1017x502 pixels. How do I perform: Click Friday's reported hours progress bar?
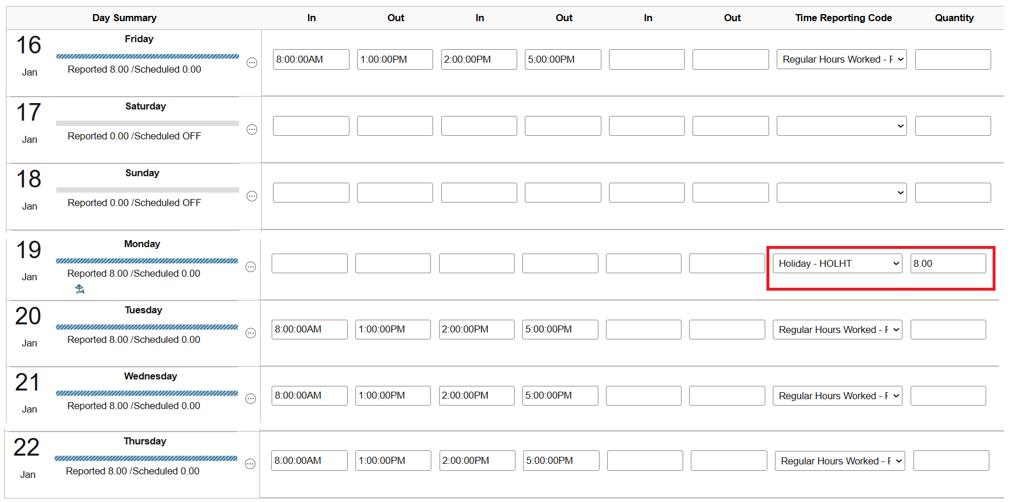point(148,57)
